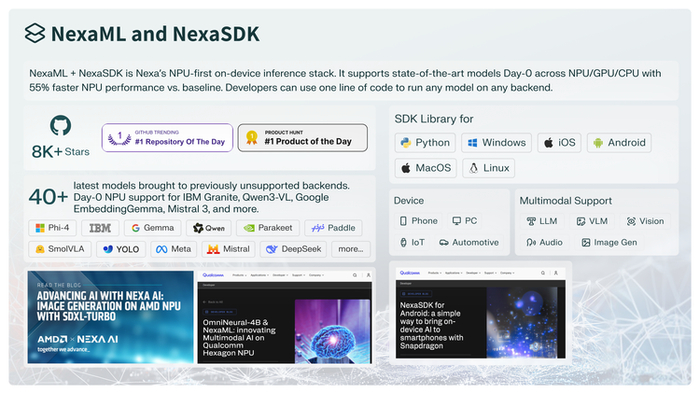The image size is (700, 394).
Task: Choose the Windows SDK library chip
Action: tap(496, 142)
